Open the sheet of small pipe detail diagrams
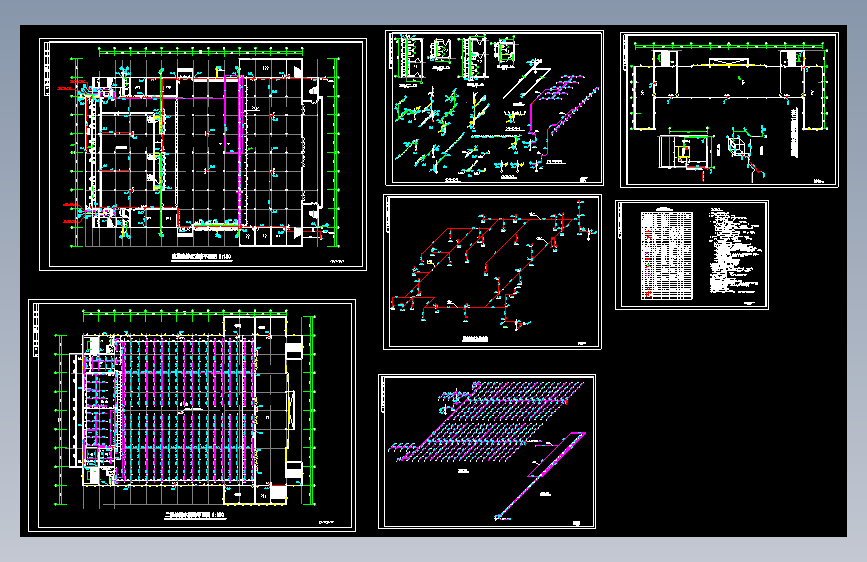Viewport: 867px width, 562px height. pos(494,108)
